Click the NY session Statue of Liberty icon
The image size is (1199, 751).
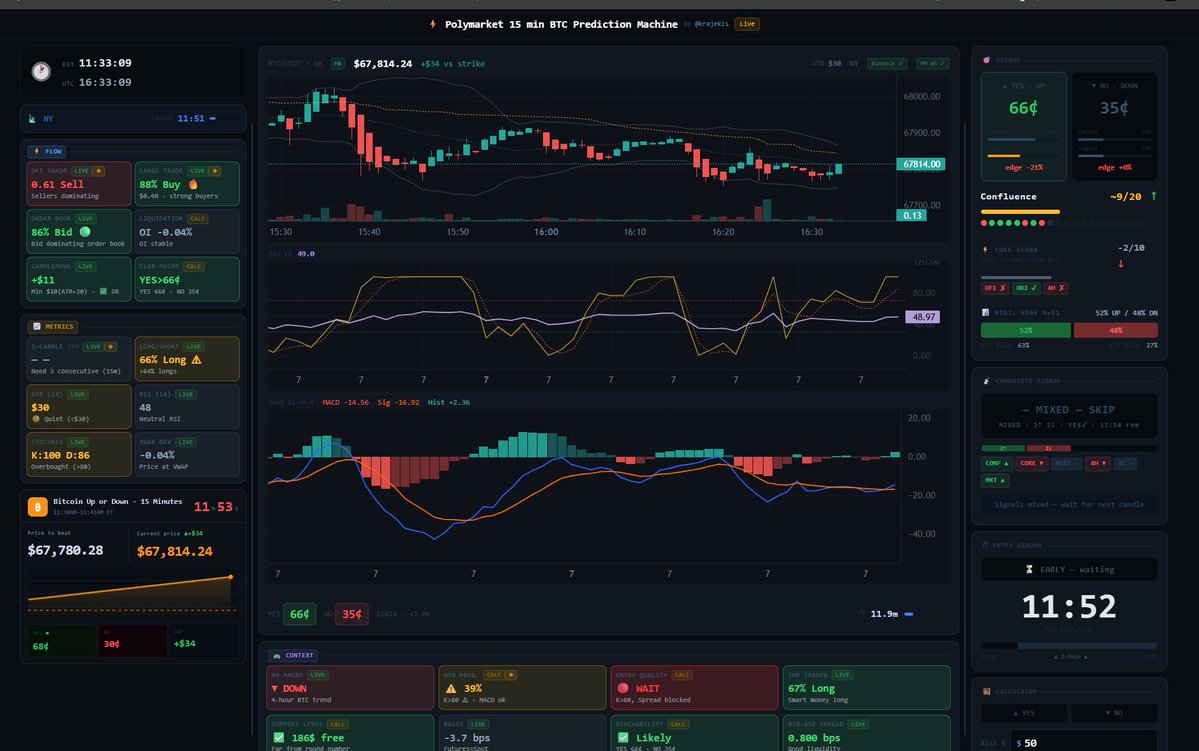(x=32, y=119)
